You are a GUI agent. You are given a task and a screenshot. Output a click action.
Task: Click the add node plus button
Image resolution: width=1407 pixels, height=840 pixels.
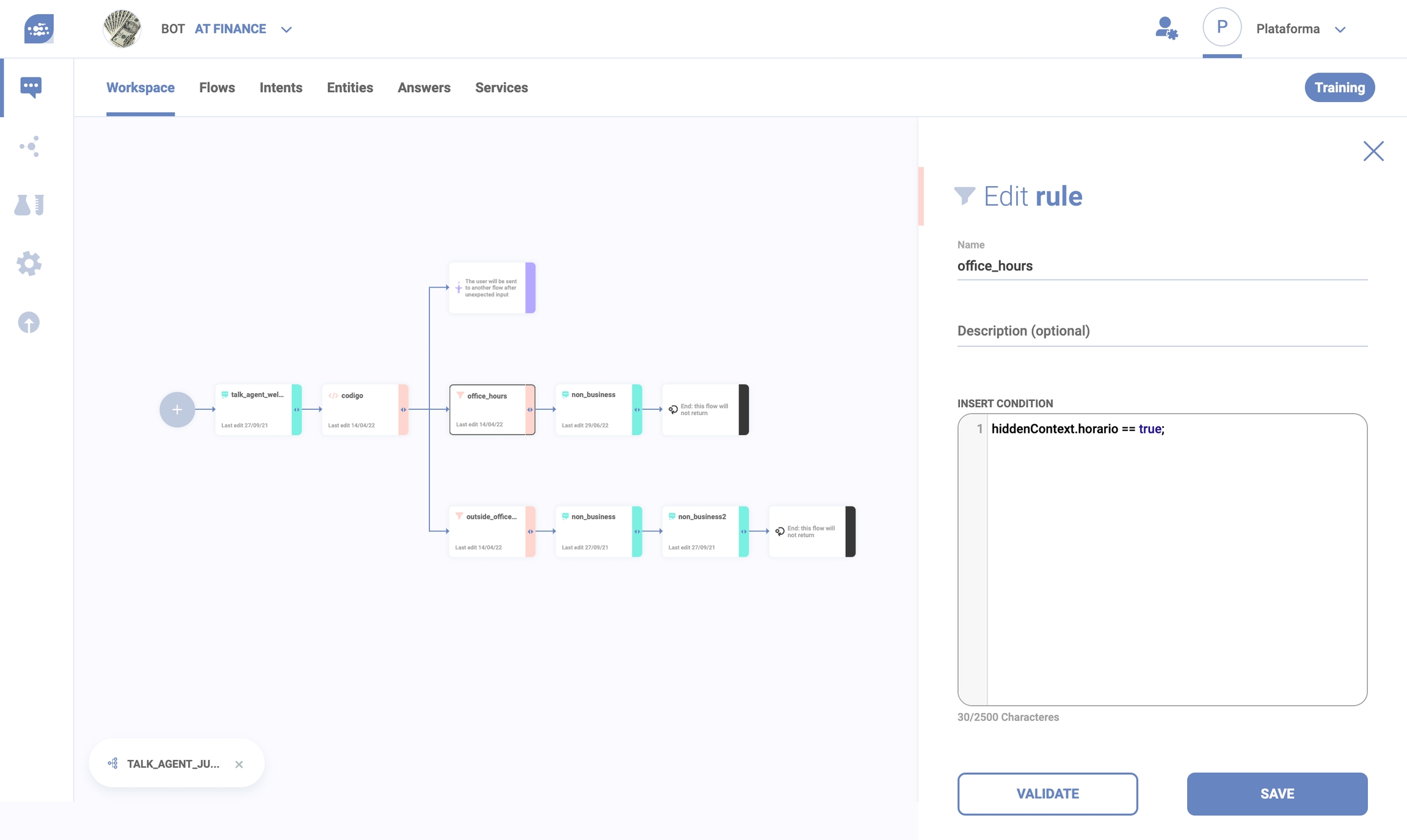(x=177, y=410)
